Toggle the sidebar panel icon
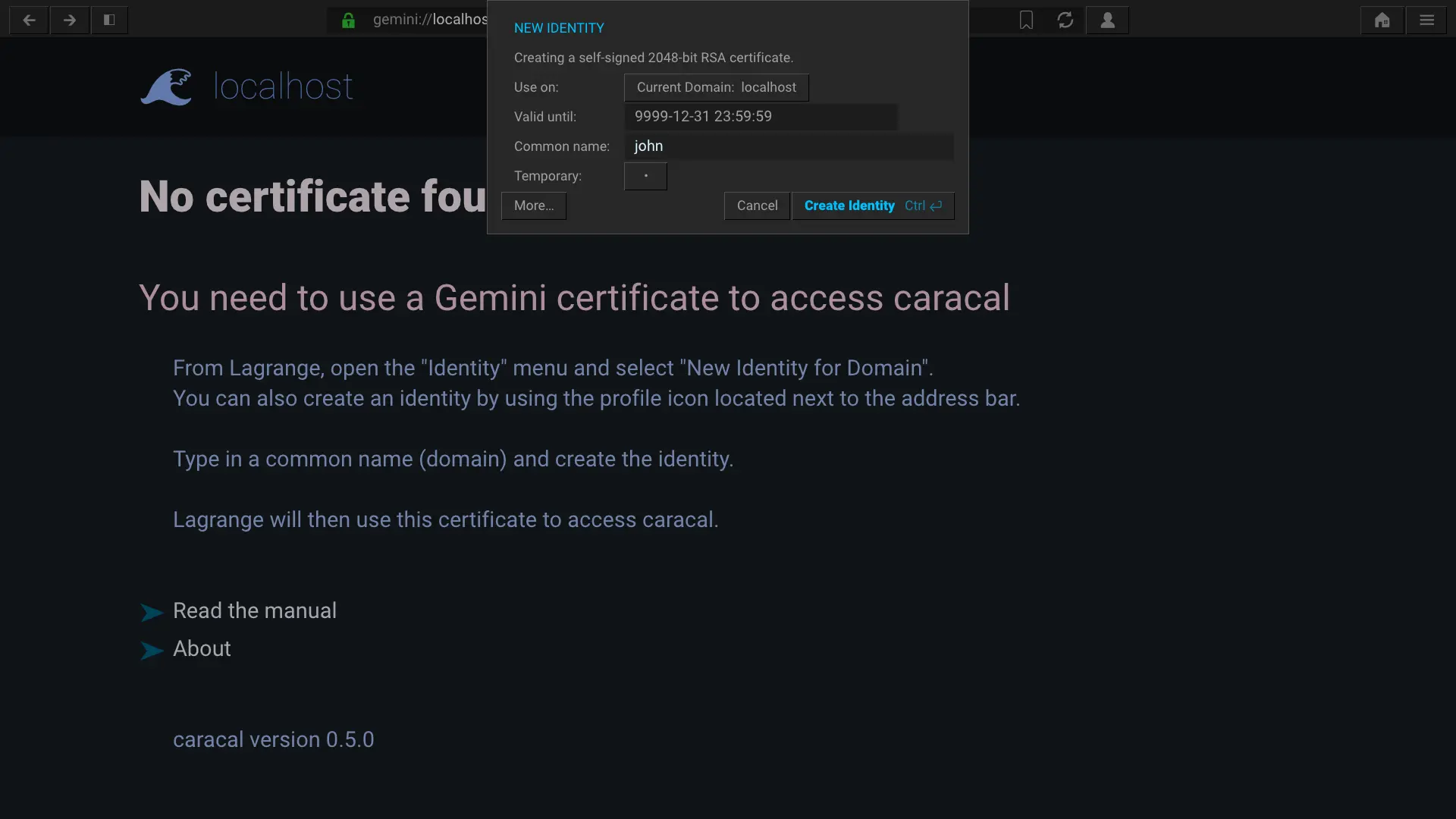The width and height of the screenshot is (1456, 819). tap(109, 20)
